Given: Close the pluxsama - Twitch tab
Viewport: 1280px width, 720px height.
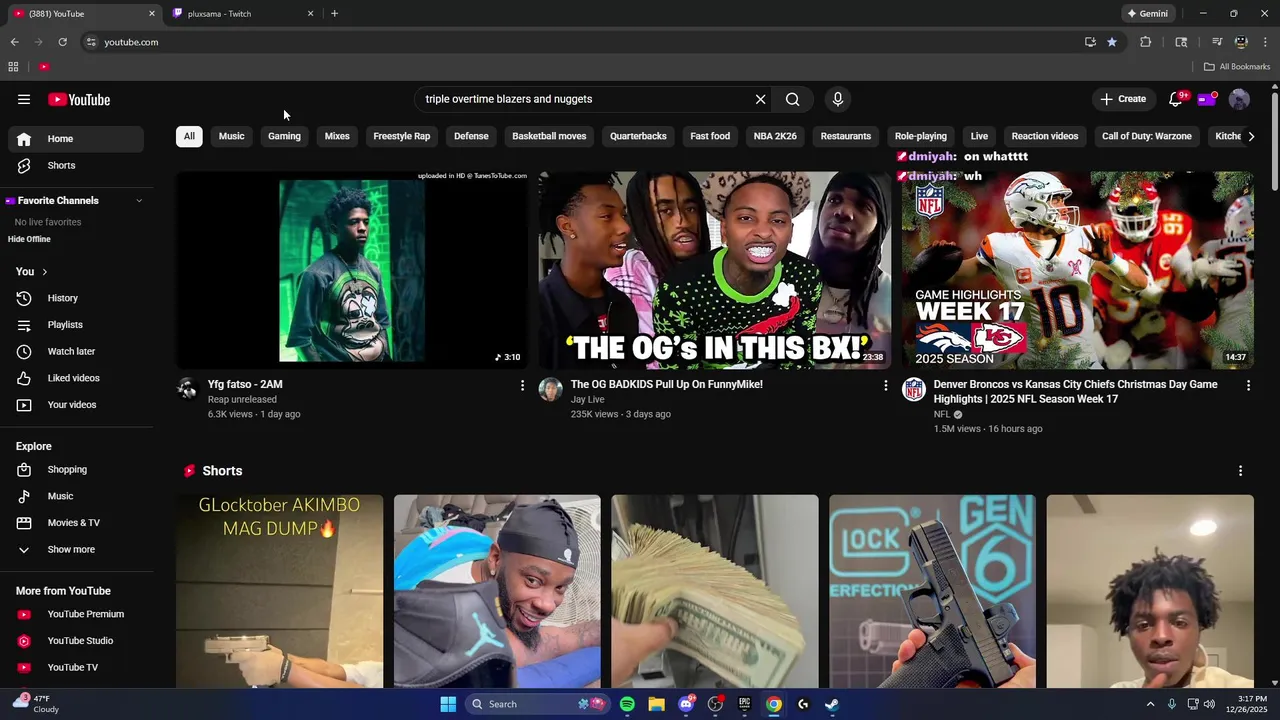Looking at the screenshot, I should (x=310, y=14).
